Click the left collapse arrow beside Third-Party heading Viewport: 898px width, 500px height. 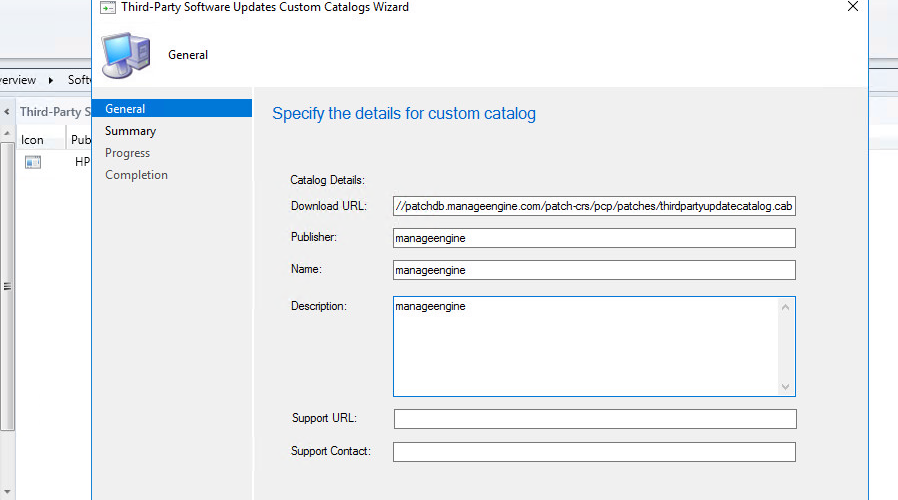pyautogui.click(x=7, y=112)
